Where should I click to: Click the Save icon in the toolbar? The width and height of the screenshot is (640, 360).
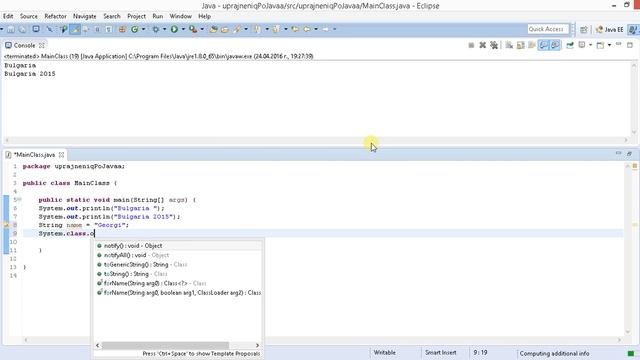tap(11, 29)
